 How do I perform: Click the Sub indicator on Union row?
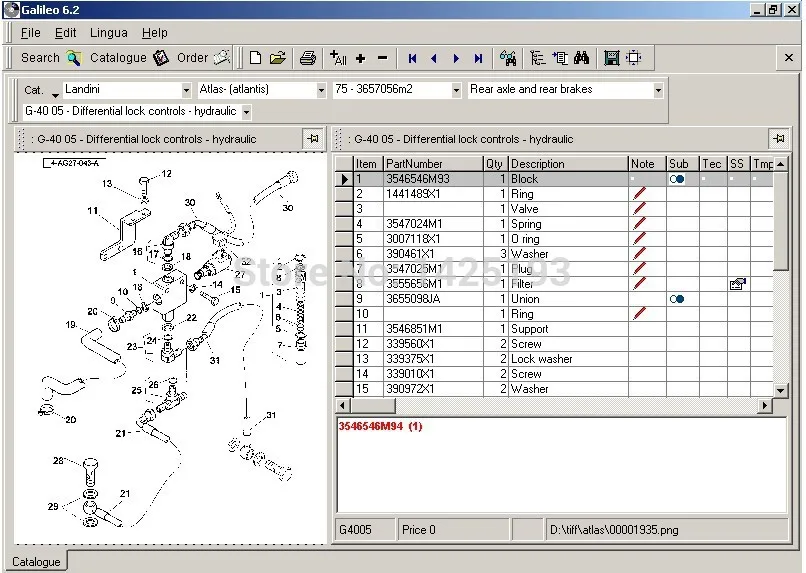tap(677, 299)
